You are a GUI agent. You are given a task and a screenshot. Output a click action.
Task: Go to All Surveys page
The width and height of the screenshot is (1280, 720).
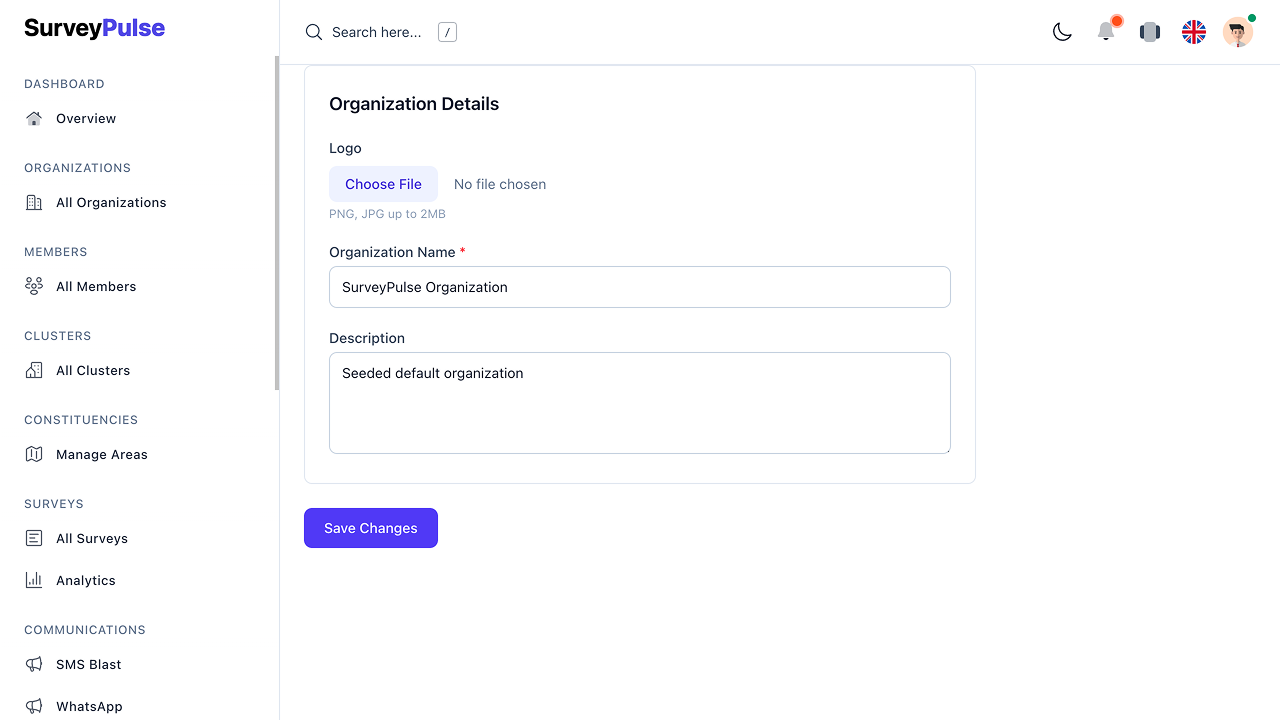[91, 538]
